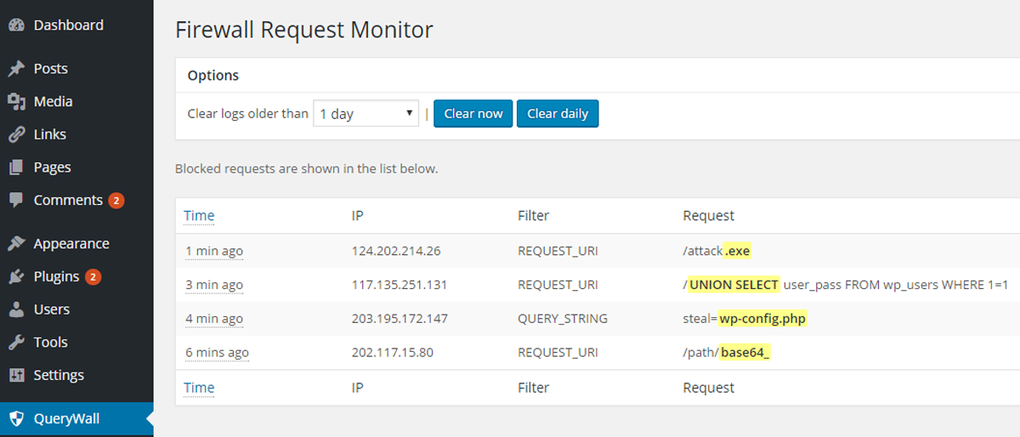Screen dimensions: 1020x437
Task: Go to Settings in sidebar
Action: (x=58, y=376)
